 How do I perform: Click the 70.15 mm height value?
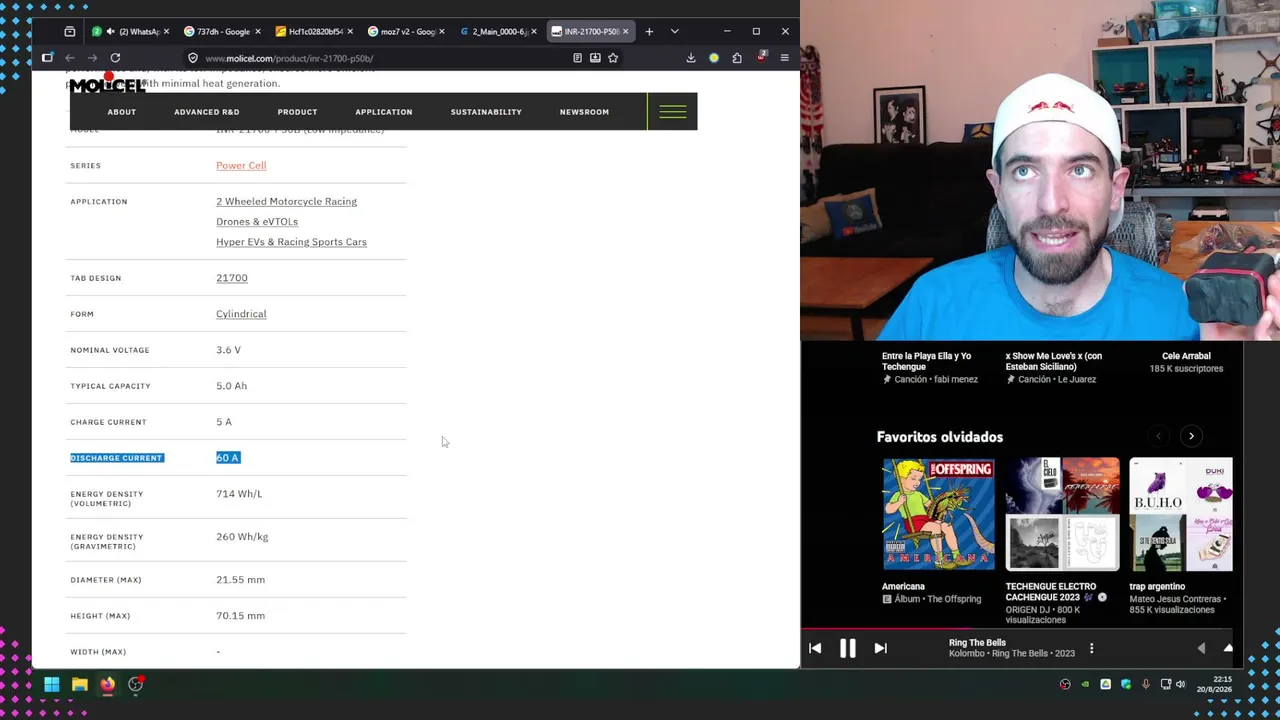coord(240,615)
